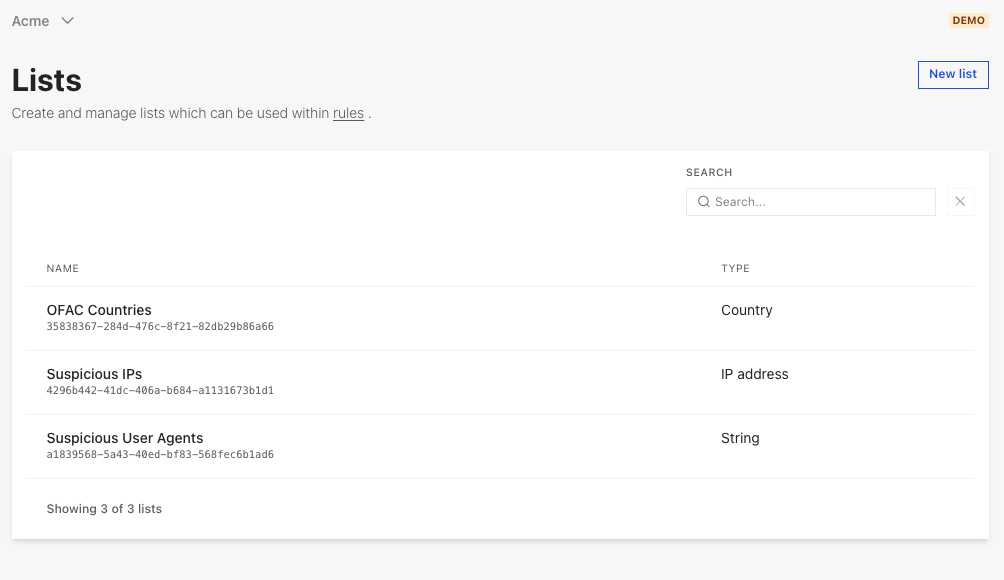Click the magnifying glass search icon
Image resolution: width=1004 pixels, height=580 pixels.
pos(704,202)
